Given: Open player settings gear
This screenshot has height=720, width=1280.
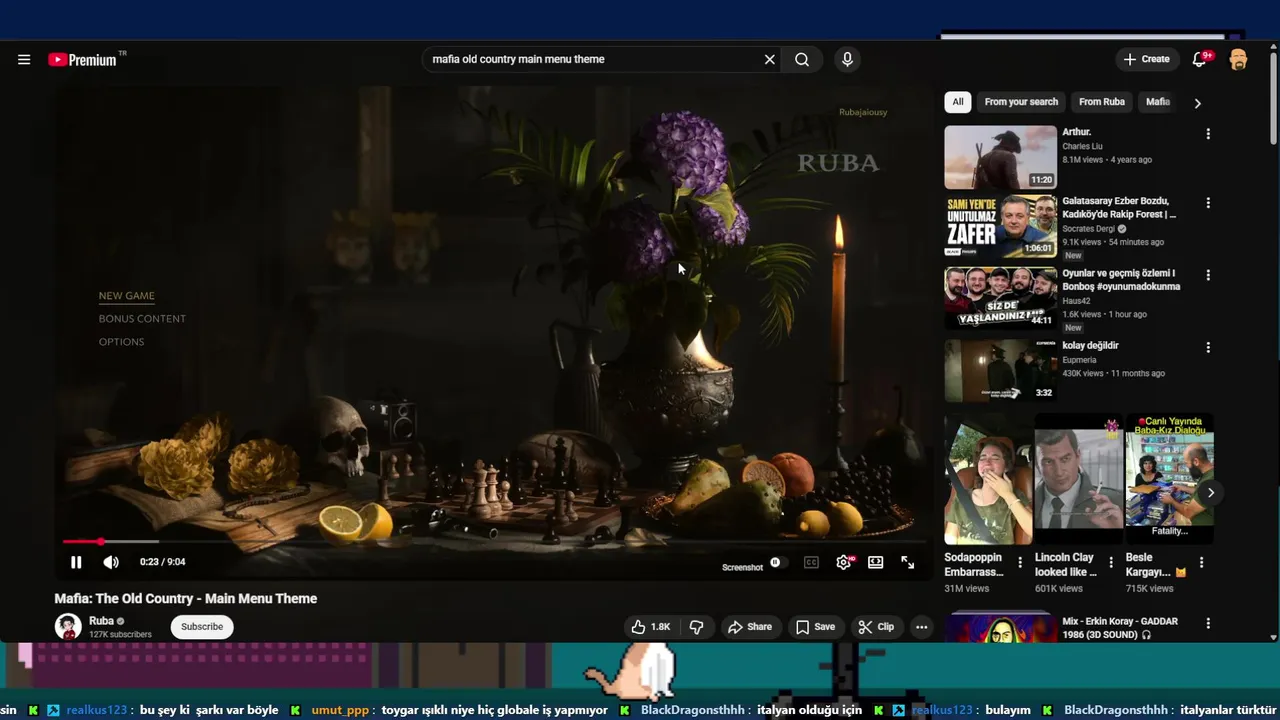Looking at the screenshot, I should point(844,562).
